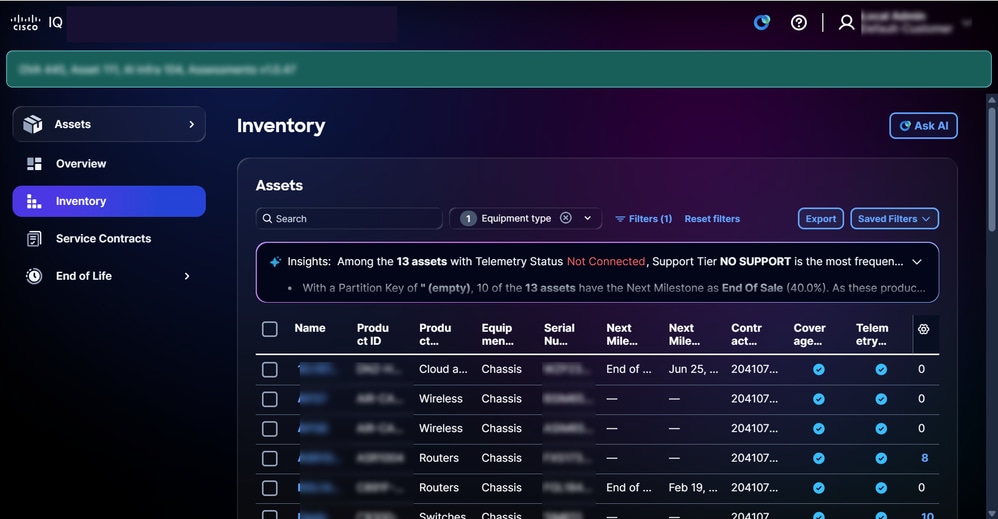Click coverage check icon in first Wireless row
Image resolution: width=998 pixels, height=519 pixels.
point(819,399)
